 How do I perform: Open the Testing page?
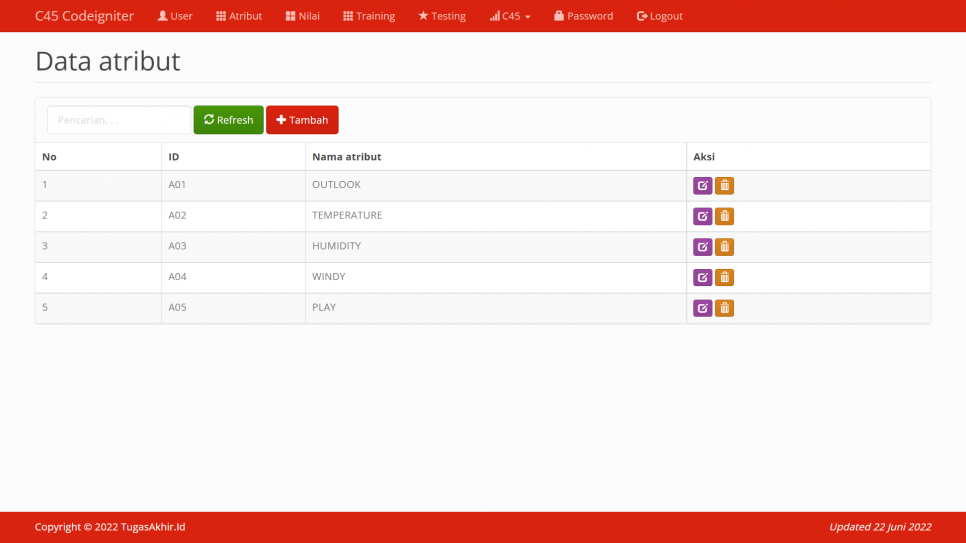click(442, 16)
